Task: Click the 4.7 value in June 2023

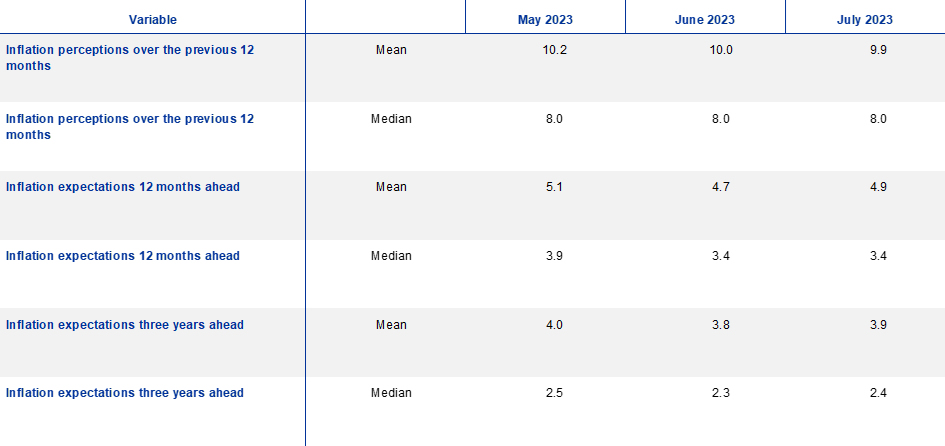Action: pos(720,187)
